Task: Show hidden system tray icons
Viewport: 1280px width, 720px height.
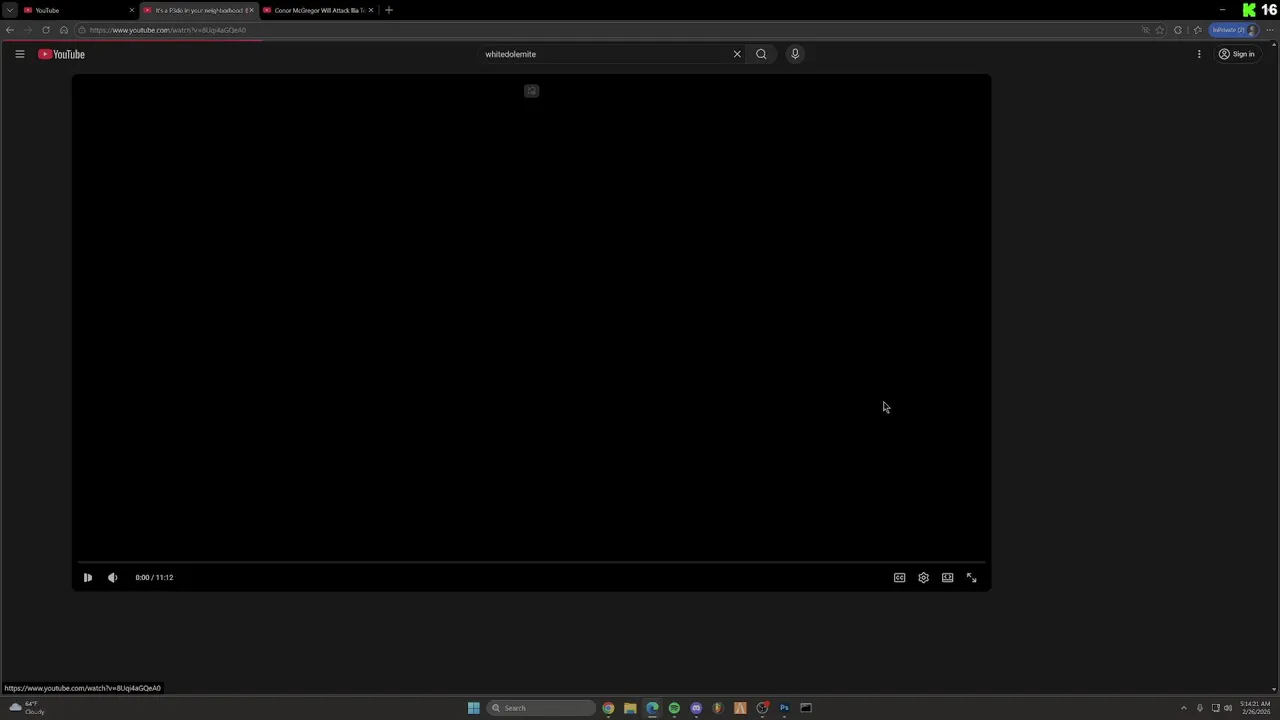Action: point(1184,708)
